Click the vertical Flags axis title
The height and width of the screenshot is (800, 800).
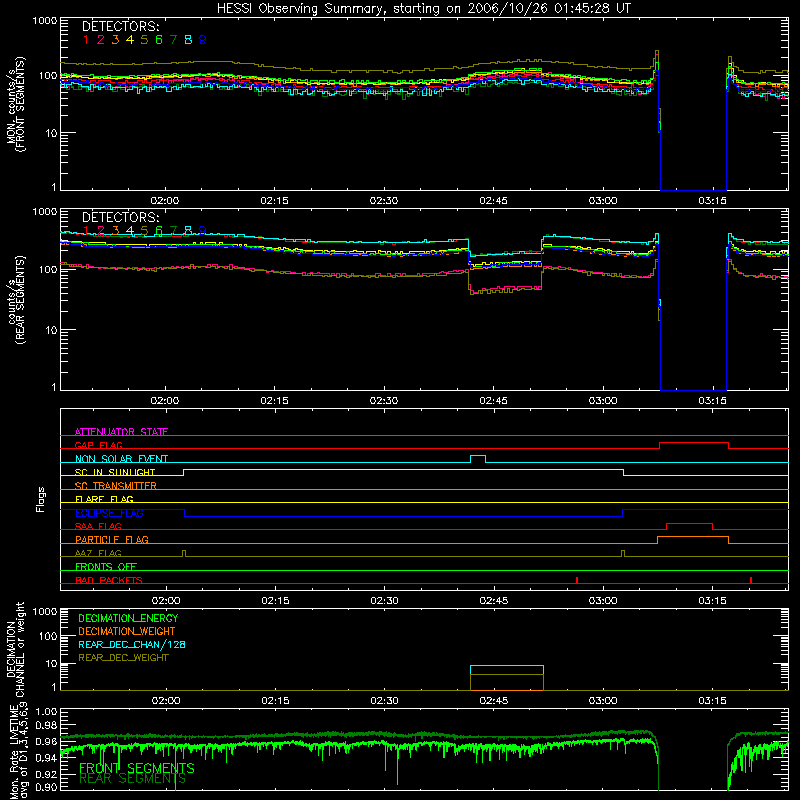pos(41,499)
